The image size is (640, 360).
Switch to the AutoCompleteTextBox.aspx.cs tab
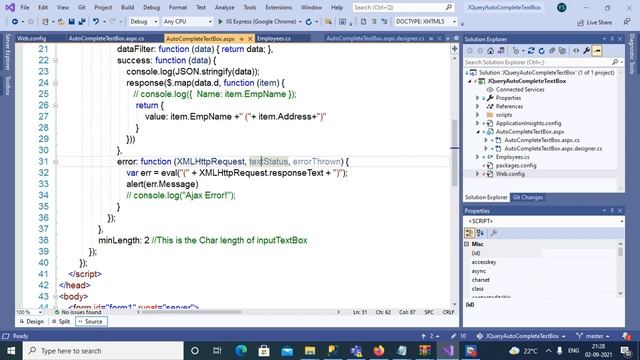(106, 38)
